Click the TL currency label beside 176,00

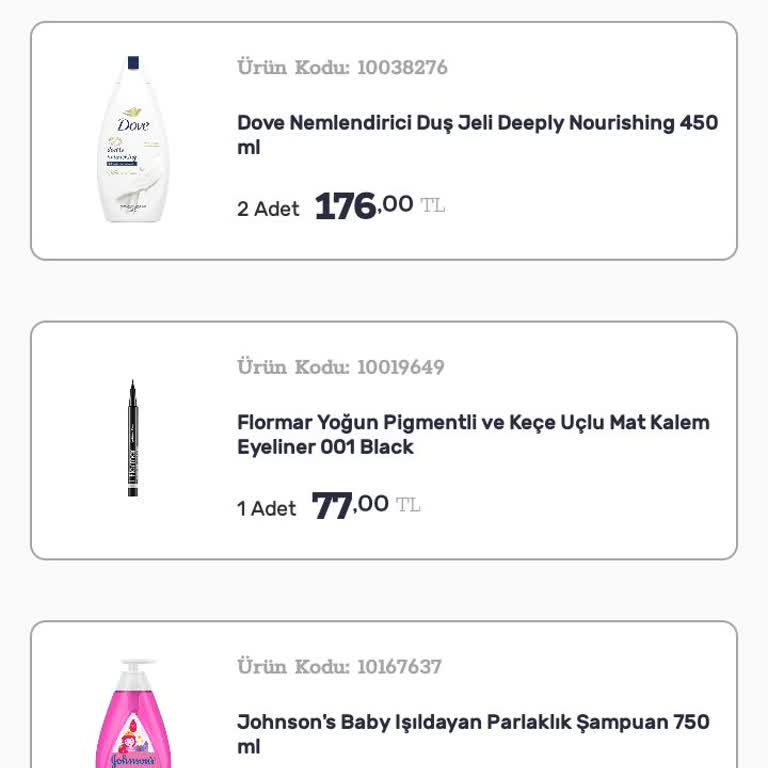click(432, 206)
